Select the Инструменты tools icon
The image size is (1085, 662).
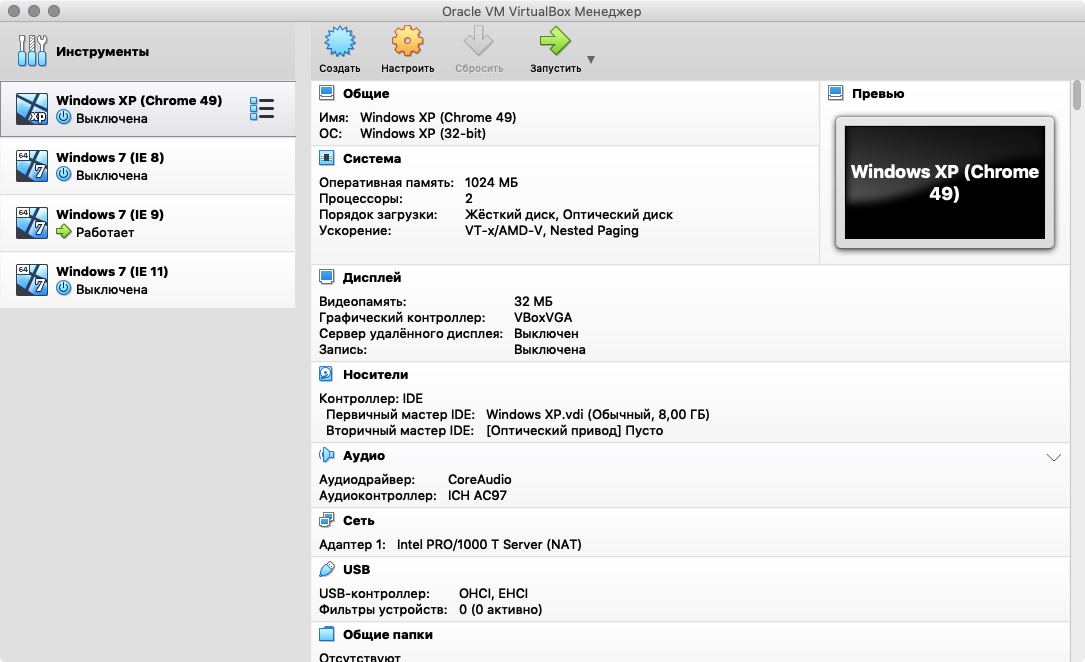tap(32, 51)
